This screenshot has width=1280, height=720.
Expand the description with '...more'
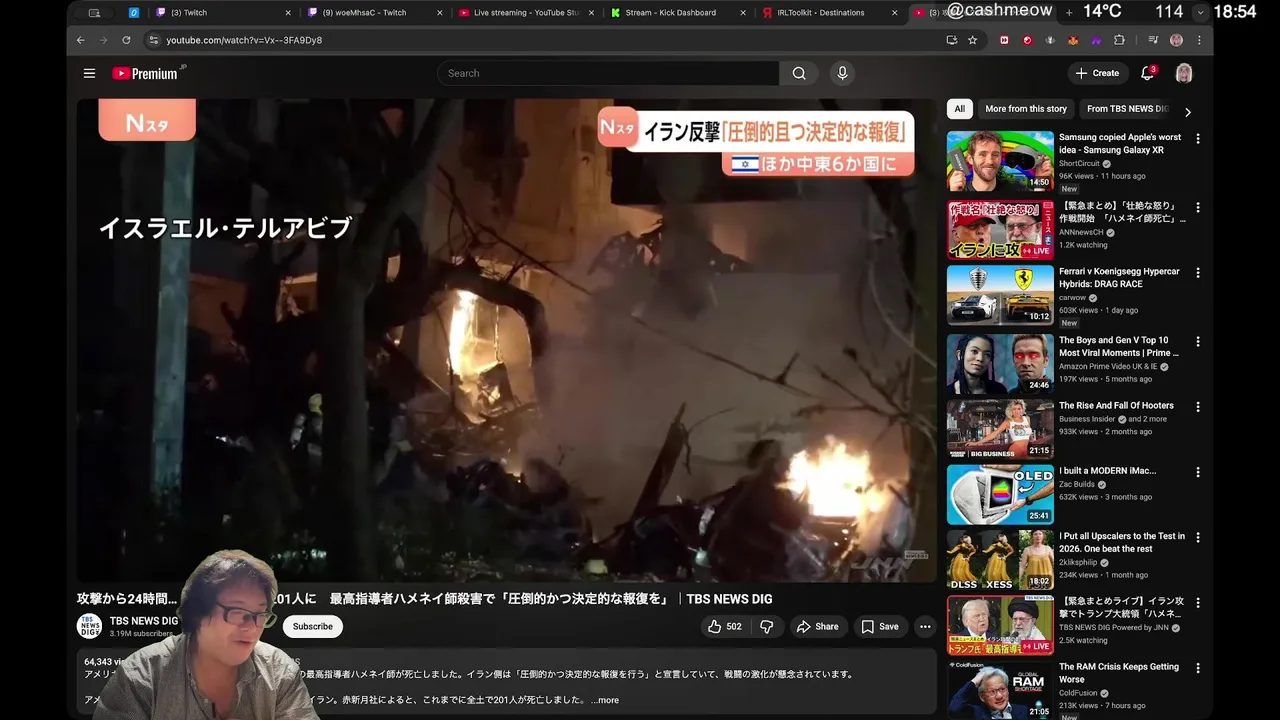click(606, 700)
